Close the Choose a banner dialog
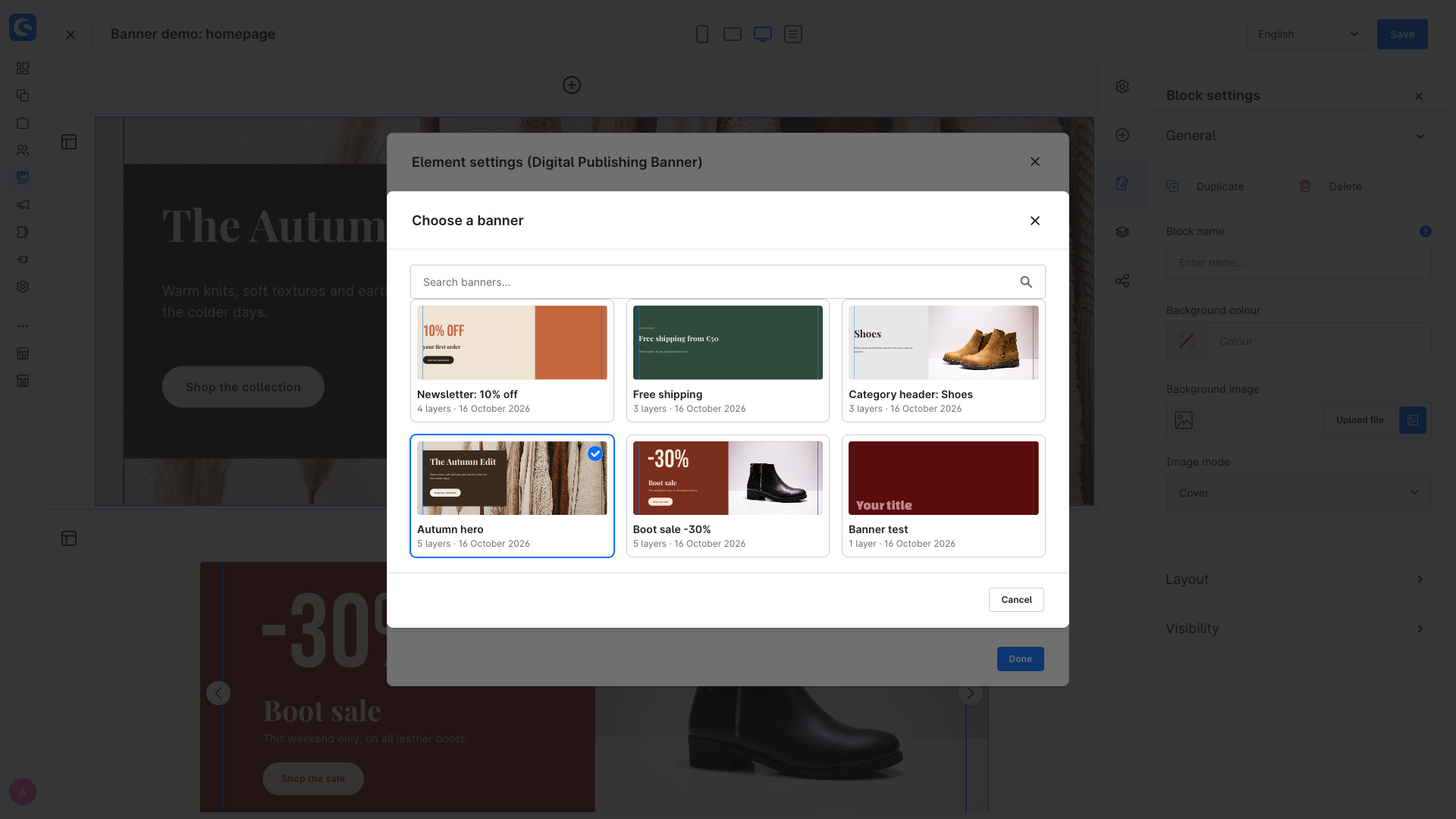 coord(1035,221)
